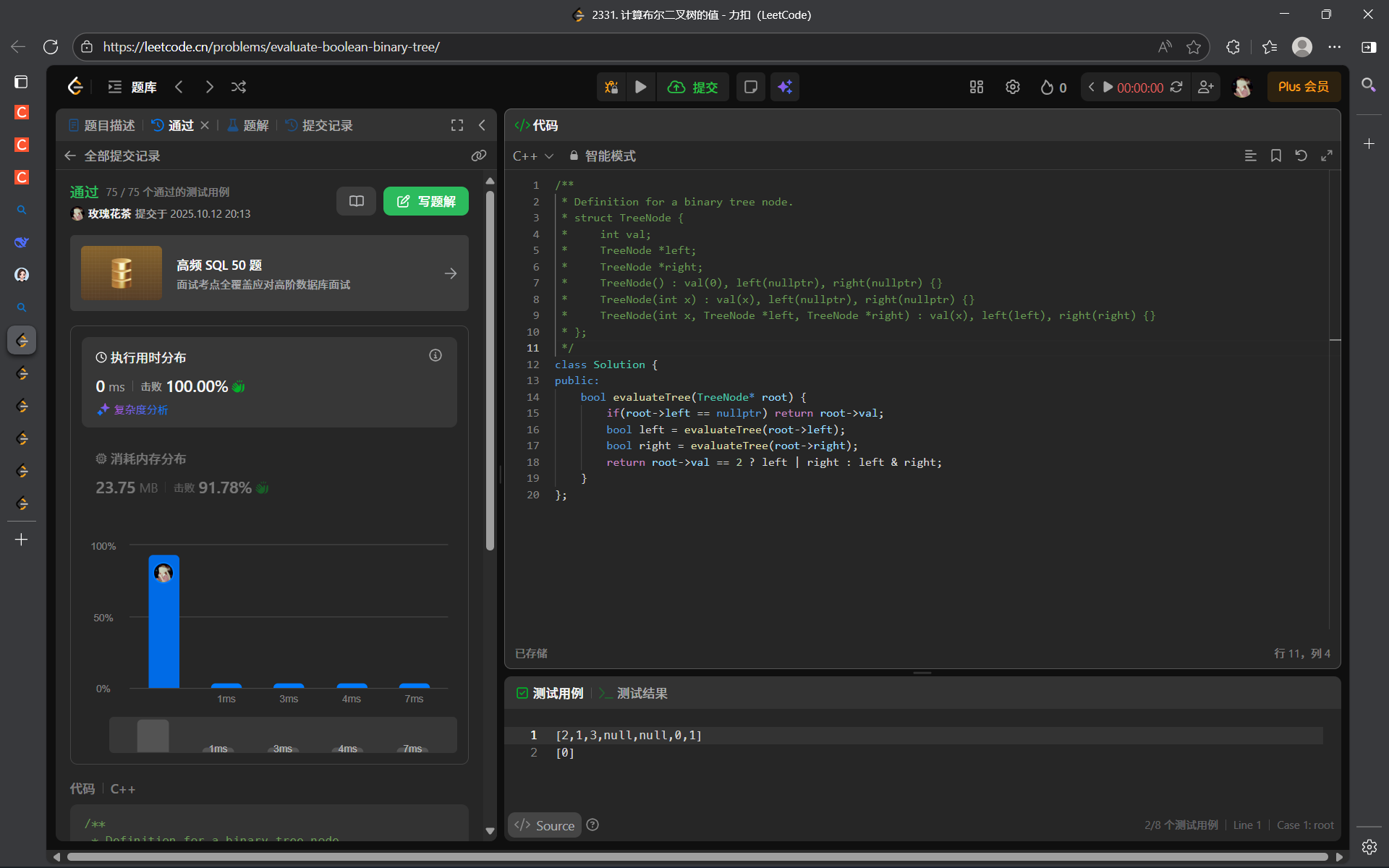The image size is (1389, 868).
Task: Open the AI assistant sparkle icon
Action: pos(785,87)
